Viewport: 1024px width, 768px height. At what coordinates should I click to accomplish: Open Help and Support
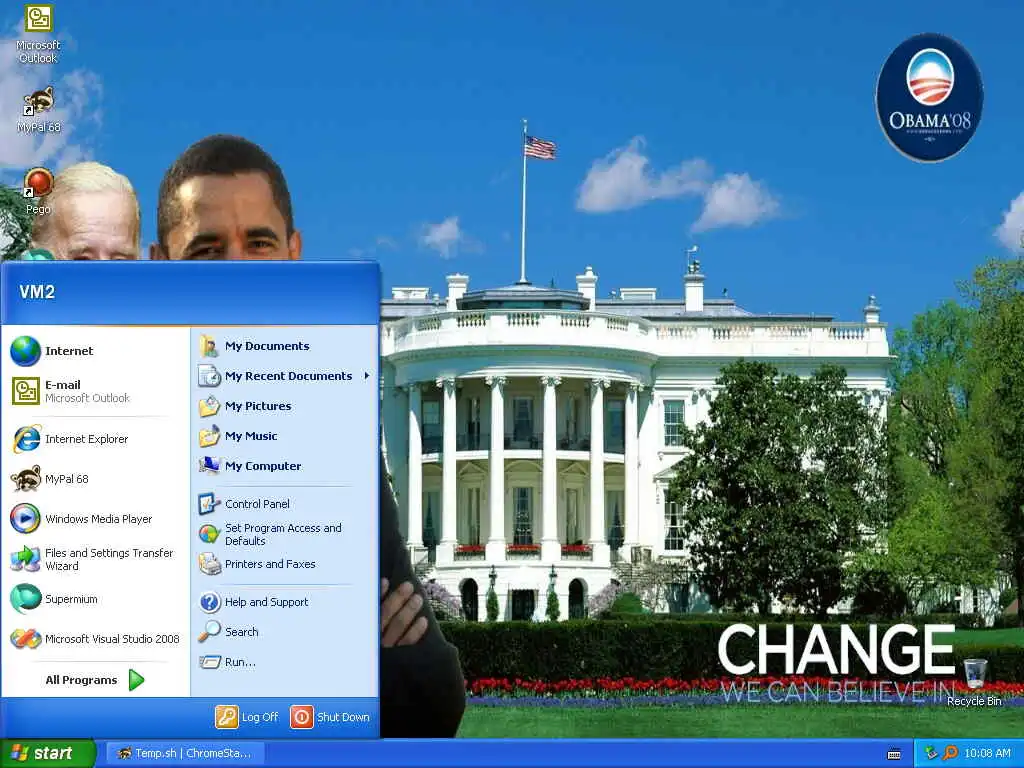[285, 601]
